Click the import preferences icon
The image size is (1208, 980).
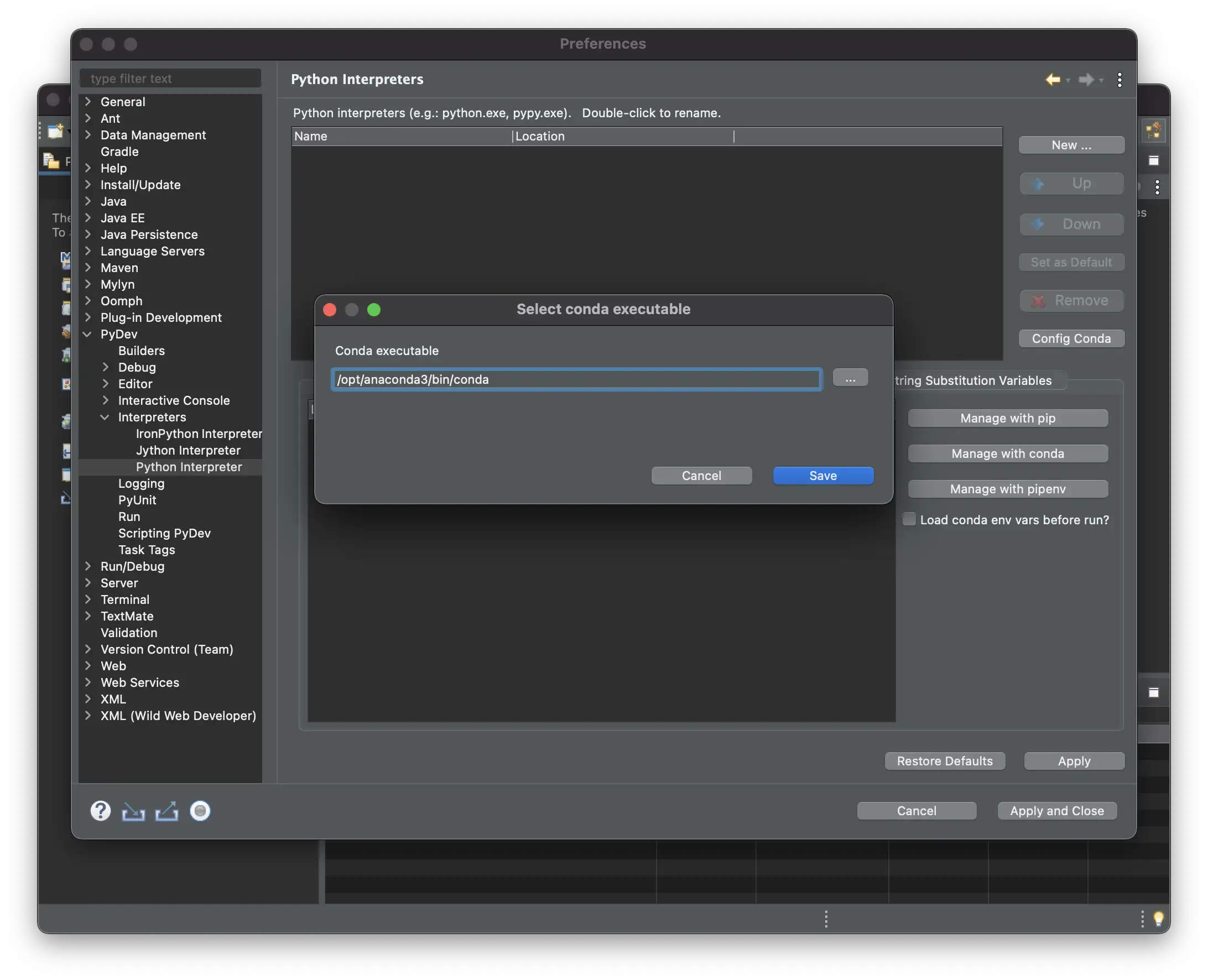point(133,811)
